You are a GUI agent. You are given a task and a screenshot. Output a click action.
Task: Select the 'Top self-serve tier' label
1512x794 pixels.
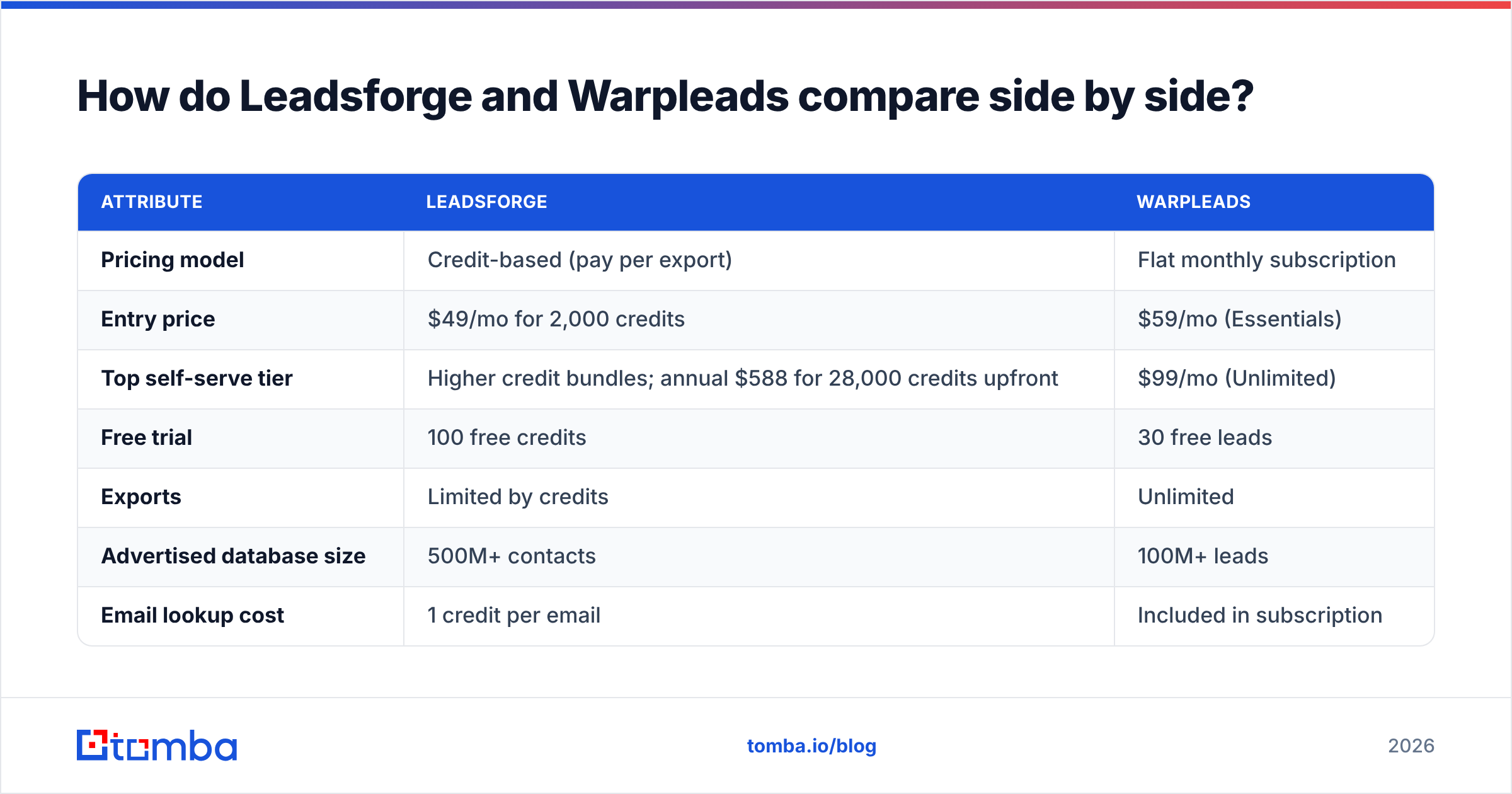click(x=197, y=378)
